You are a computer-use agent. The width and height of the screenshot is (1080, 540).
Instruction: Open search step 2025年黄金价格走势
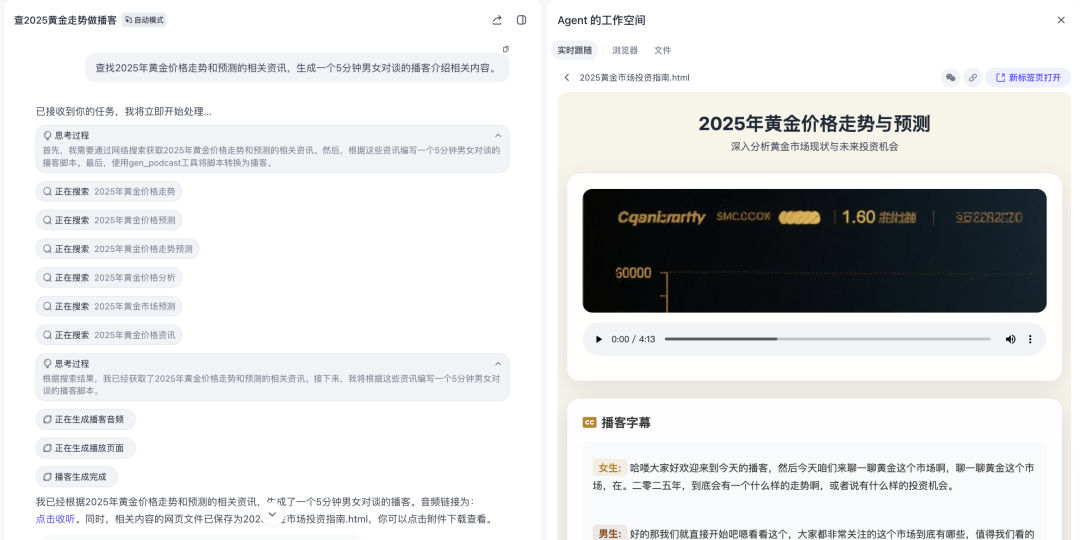109,191
